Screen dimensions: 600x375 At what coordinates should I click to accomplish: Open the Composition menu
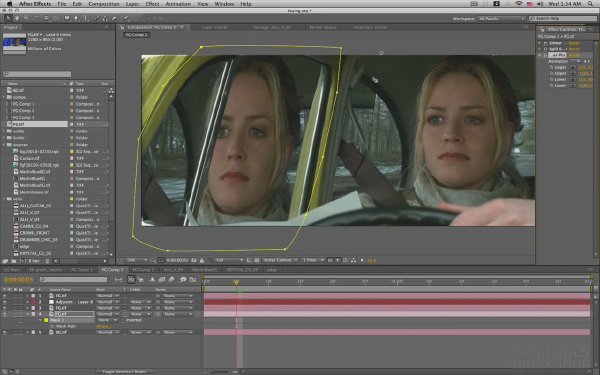click(x=104, y=4)
